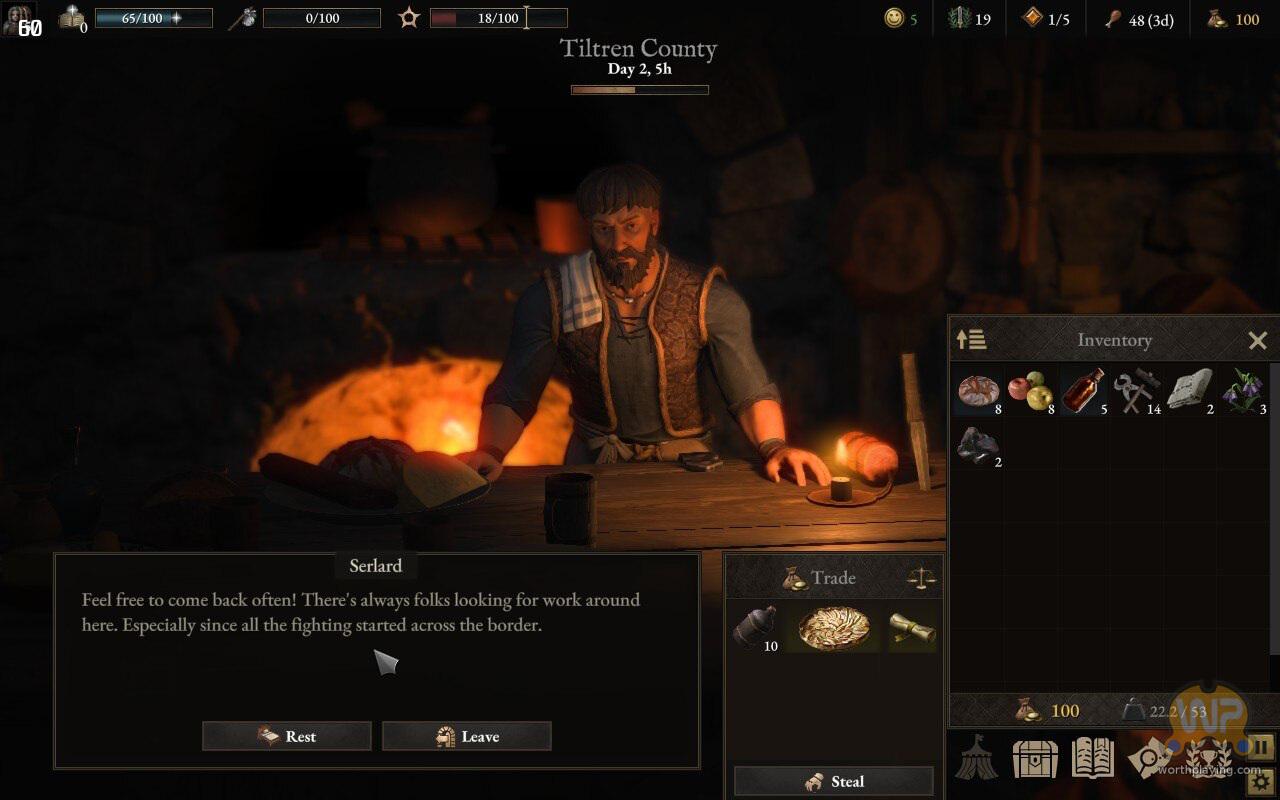1280x800 pixels.
Task: Select the pie dish in Trade panel
Action: pyautogui.click(x=833, y=627)
